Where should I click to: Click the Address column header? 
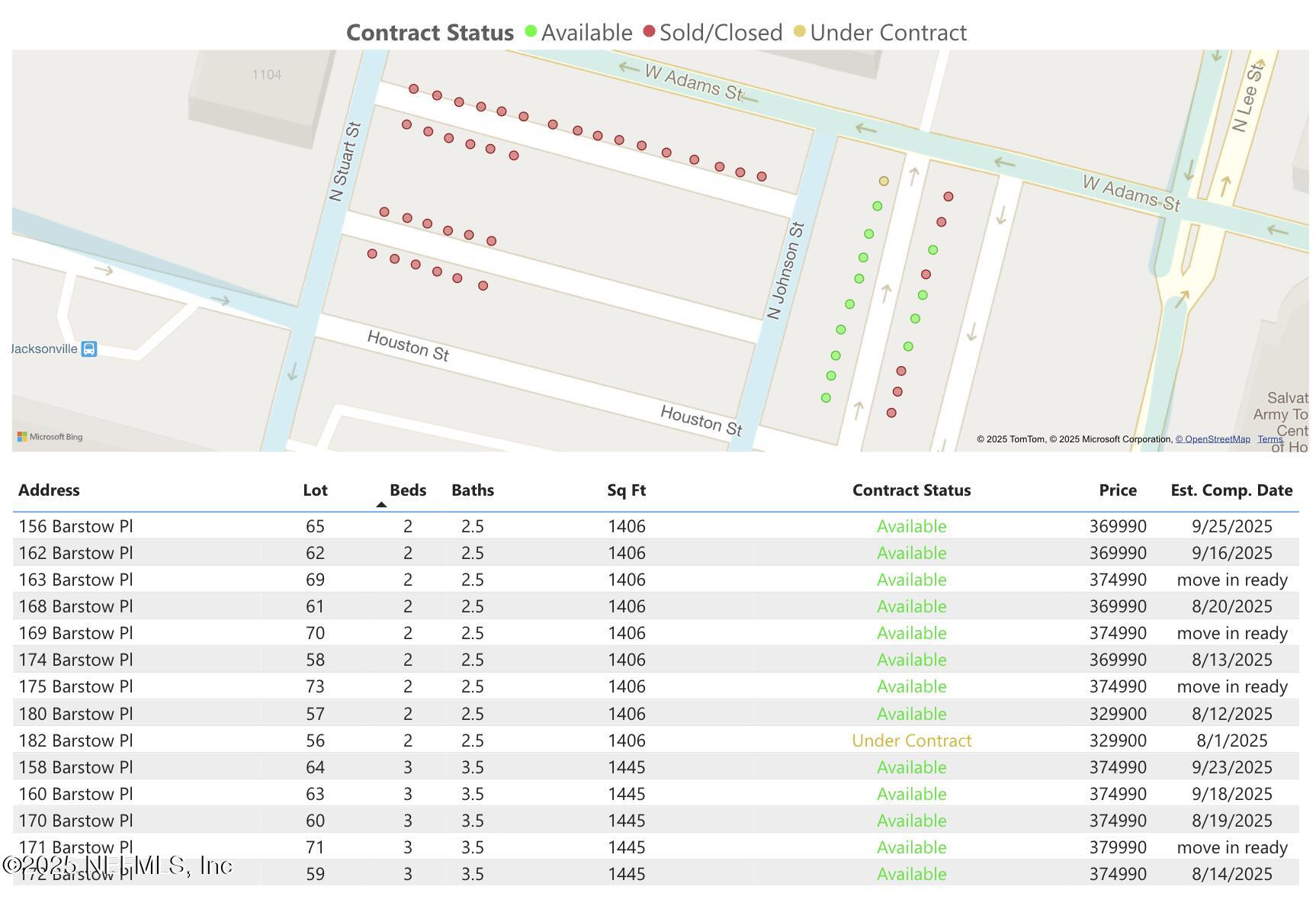pos(49,490)
